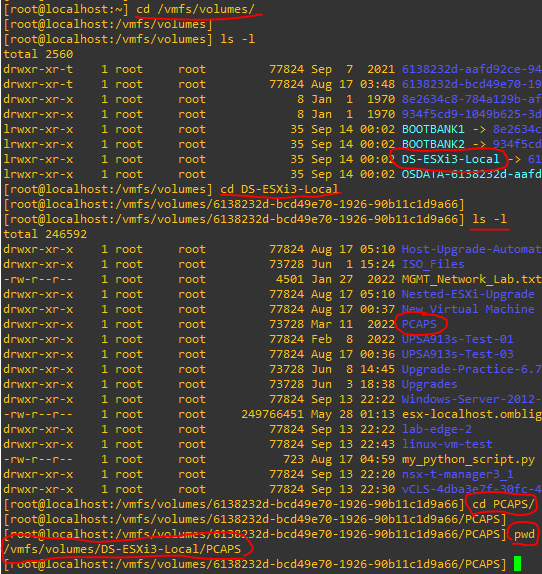Click the Host-Upgrade-Automat directory name

click(471, 249)
